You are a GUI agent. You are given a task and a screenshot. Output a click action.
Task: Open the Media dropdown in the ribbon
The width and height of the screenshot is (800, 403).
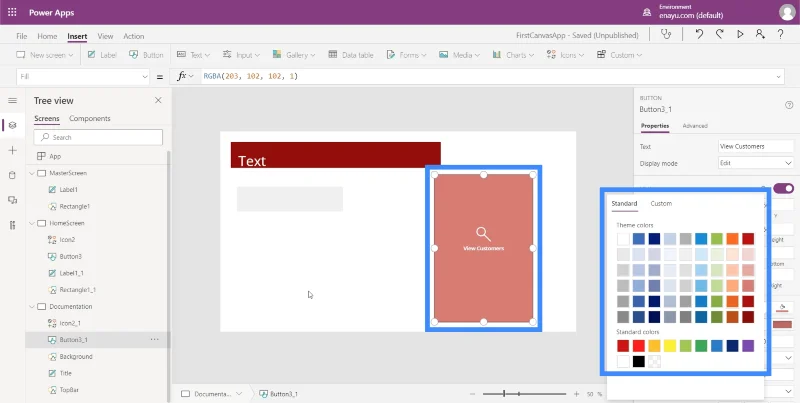pos(459,55)
